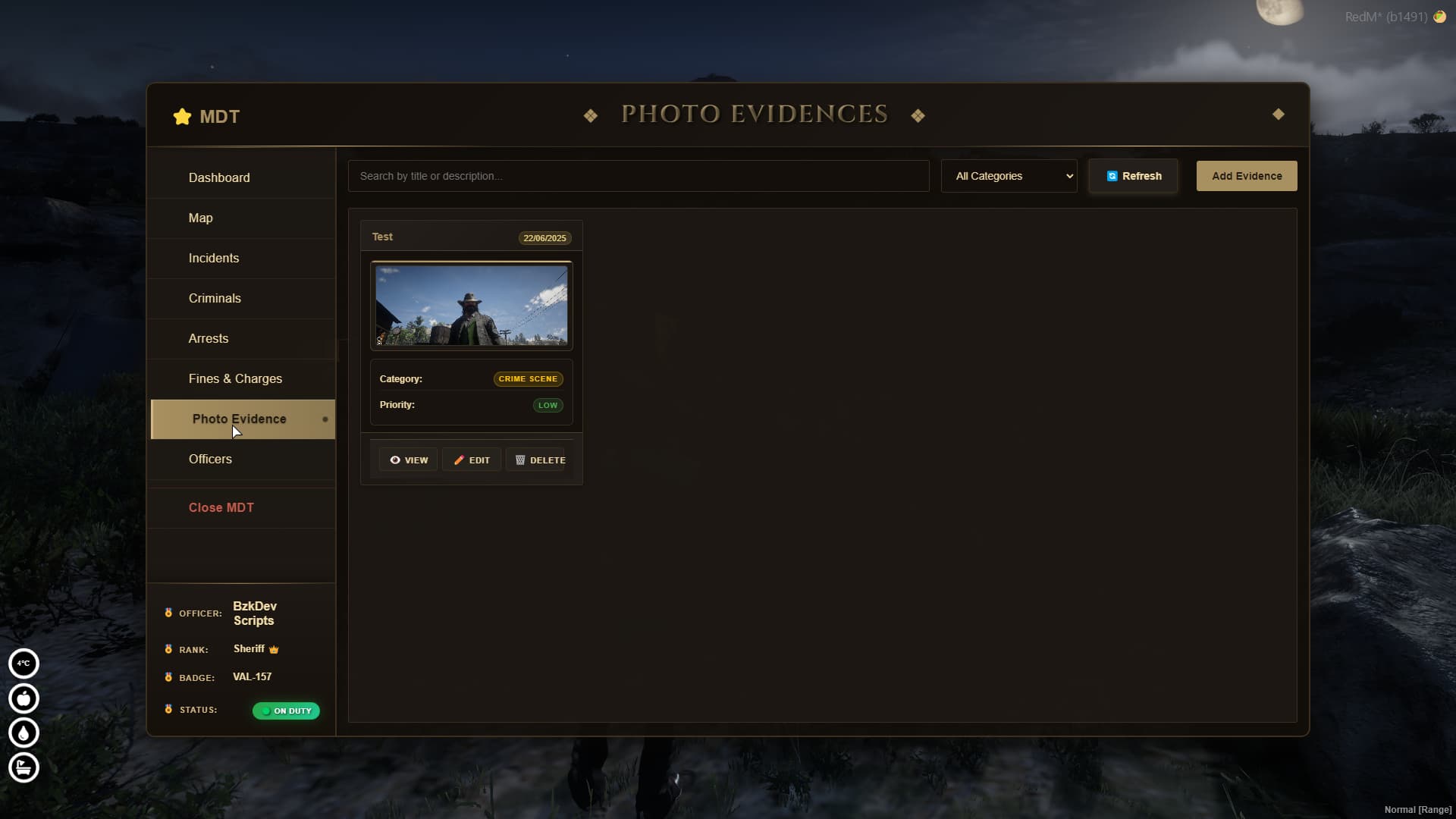The image size is (1456, 819).
Task: Click the diamond icon in top-right header
Action: click(x=1279, y=115)
